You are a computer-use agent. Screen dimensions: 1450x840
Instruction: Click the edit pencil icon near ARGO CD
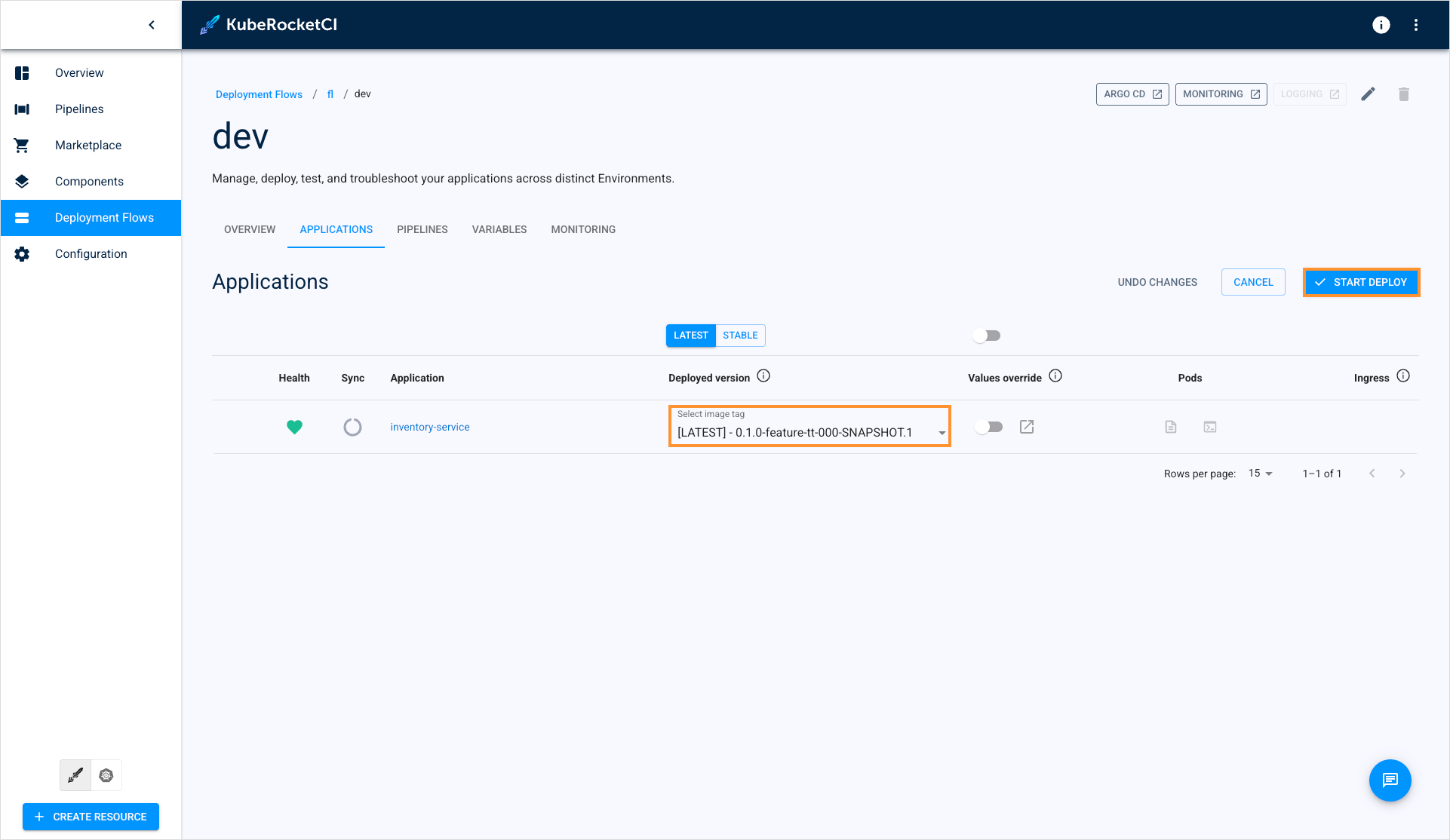pos(1368,94)
